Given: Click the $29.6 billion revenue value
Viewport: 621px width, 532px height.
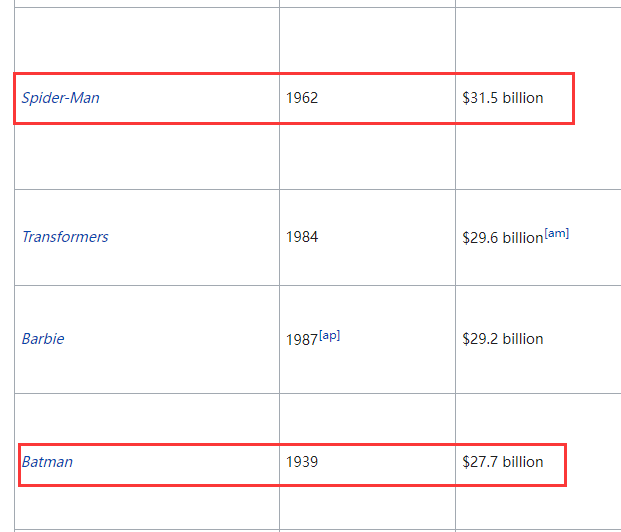Looking at the screenshot, I should 502,237.
